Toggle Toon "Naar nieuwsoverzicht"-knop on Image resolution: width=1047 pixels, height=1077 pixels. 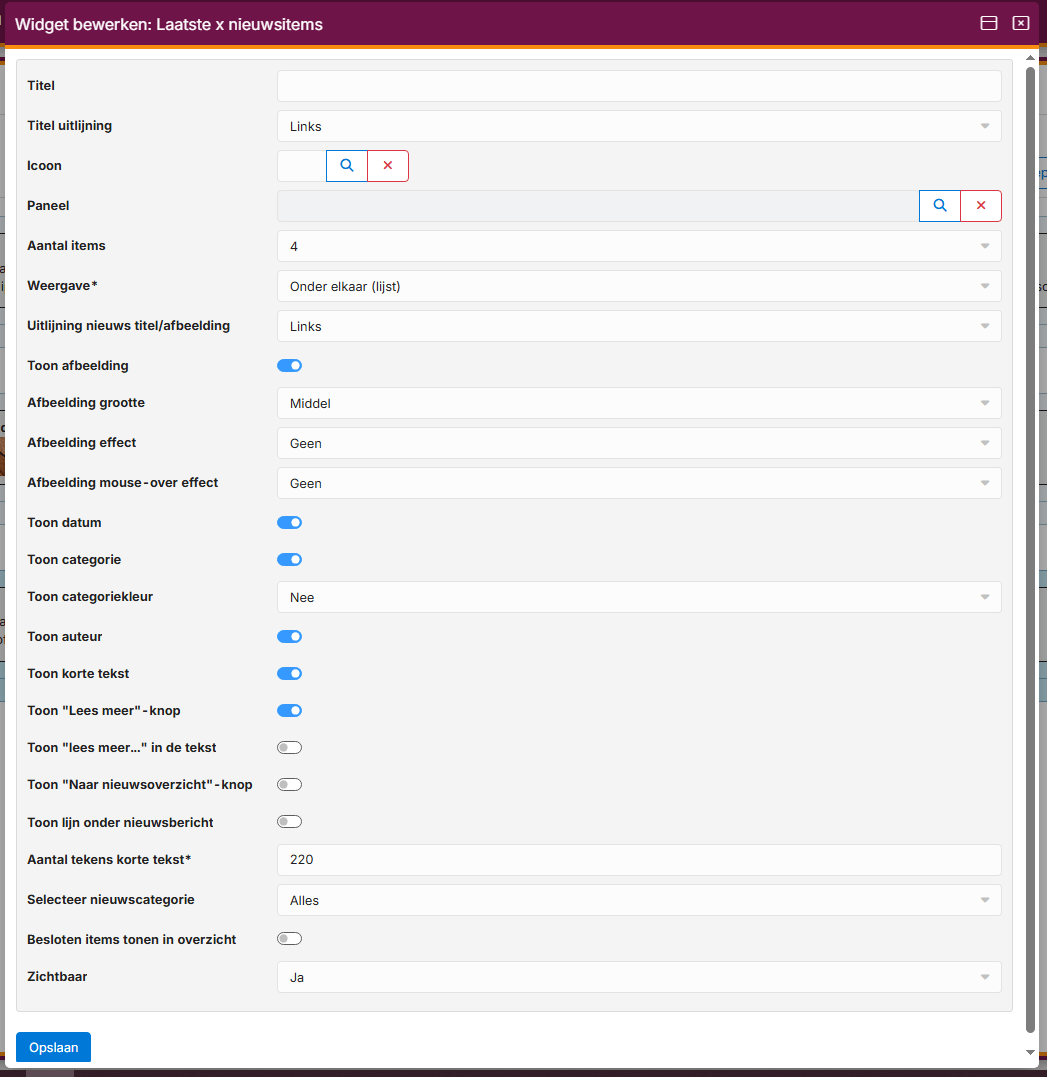pos(289,785)
